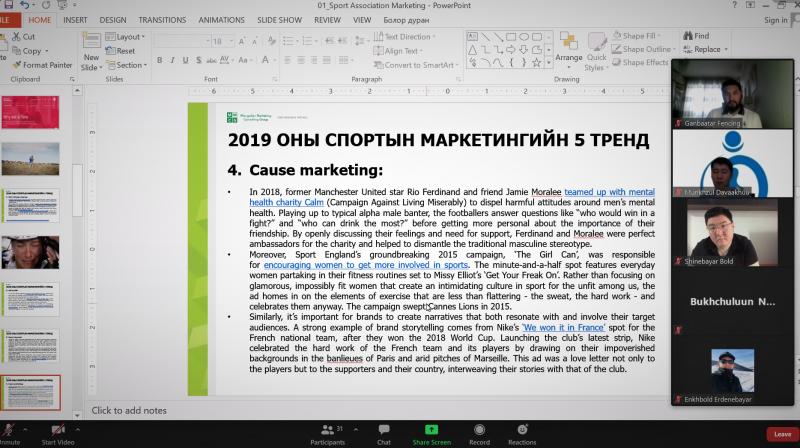Select the right arrow block shape
The image size is (800, 448).
[511, 50]
